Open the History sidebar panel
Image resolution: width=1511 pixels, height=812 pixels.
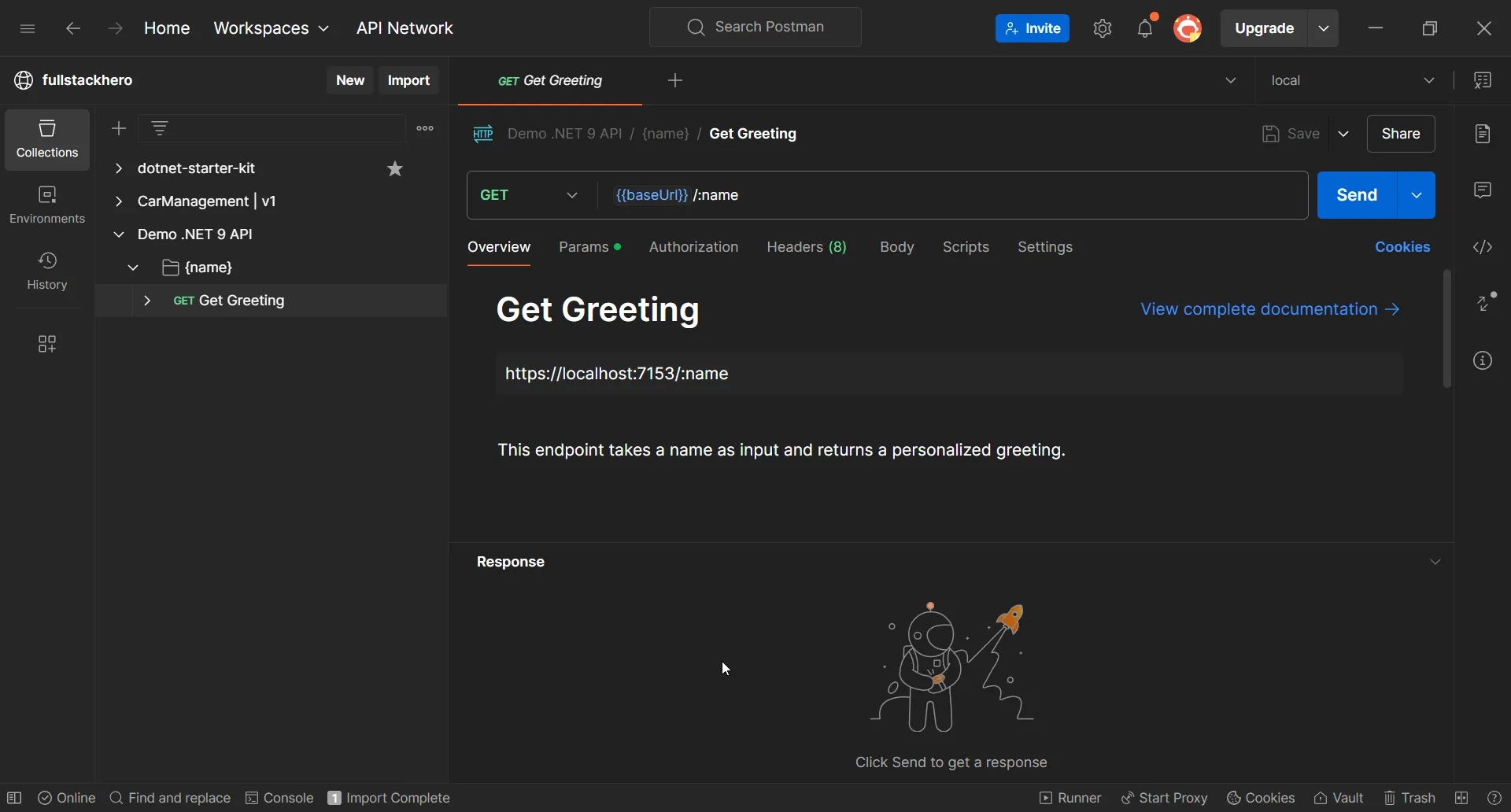point(47,271)
